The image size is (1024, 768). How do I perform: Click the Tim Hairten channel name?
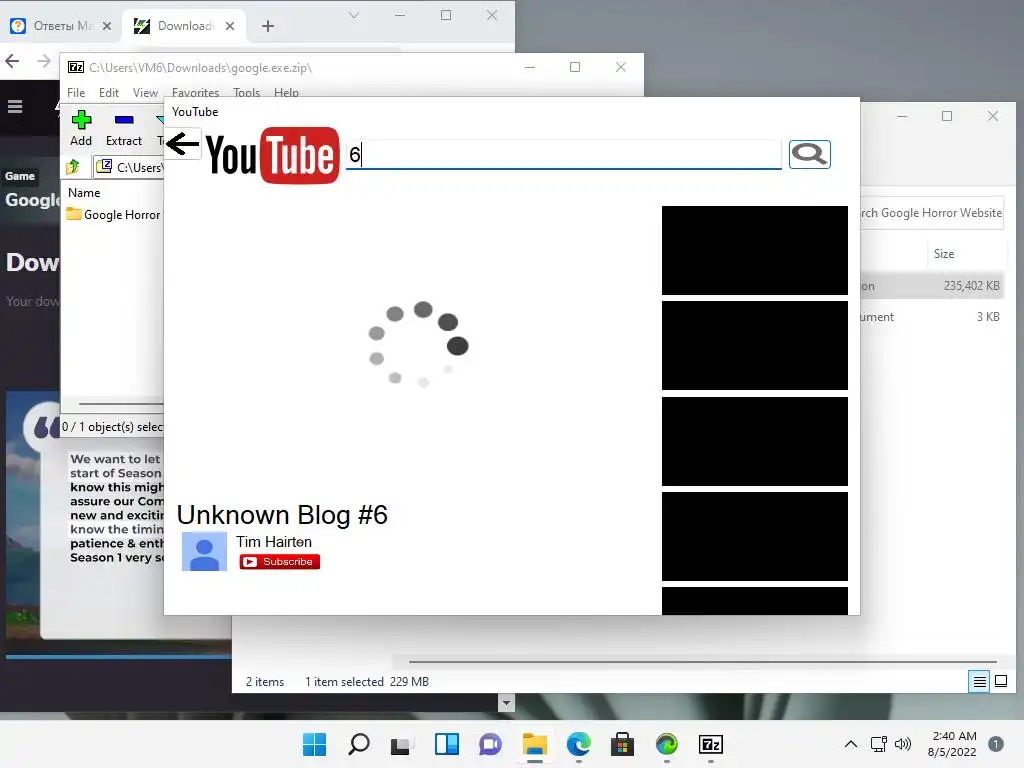tap(274, 541)
